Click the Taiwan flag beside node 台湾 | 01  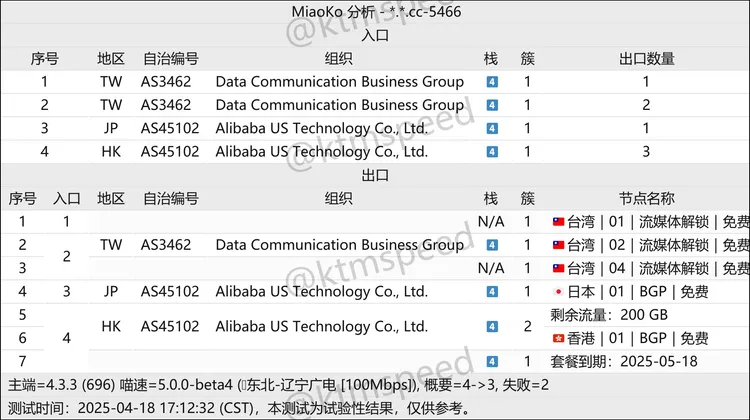(559, 222)
